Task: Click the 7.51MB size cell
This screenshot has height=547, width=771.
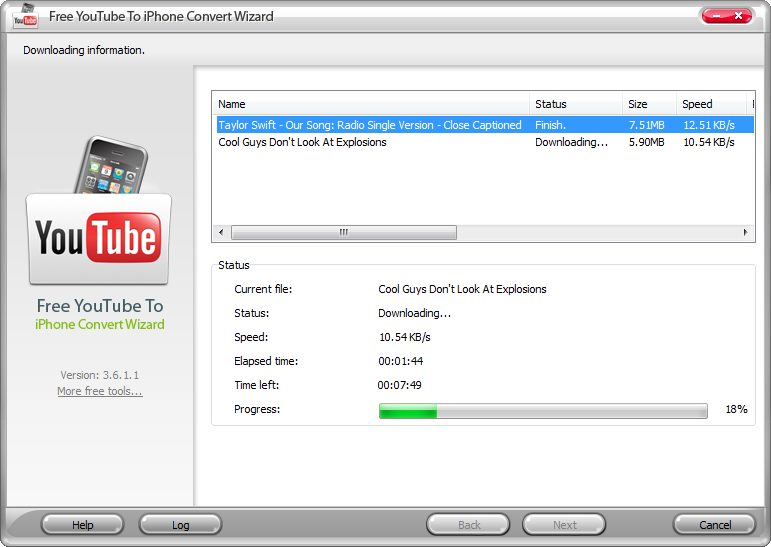Action: click(x=647, y=125)
